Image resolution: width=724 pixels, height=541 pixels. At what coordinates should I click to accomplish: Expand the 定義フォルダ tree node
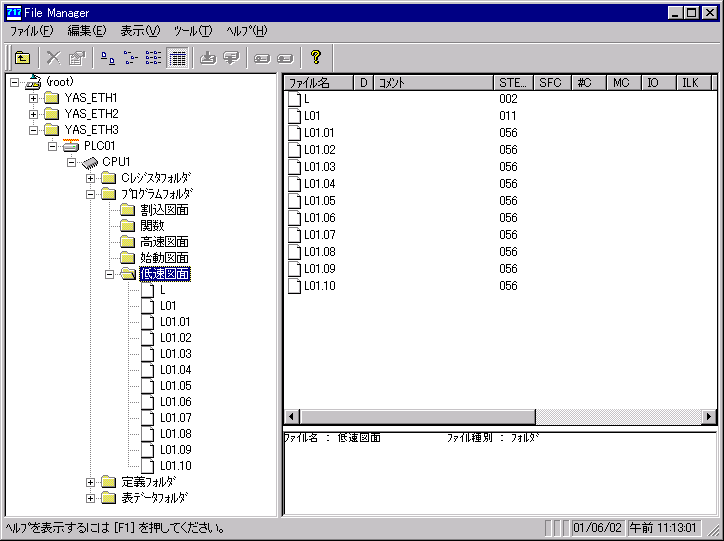click(x=91, y=482)
